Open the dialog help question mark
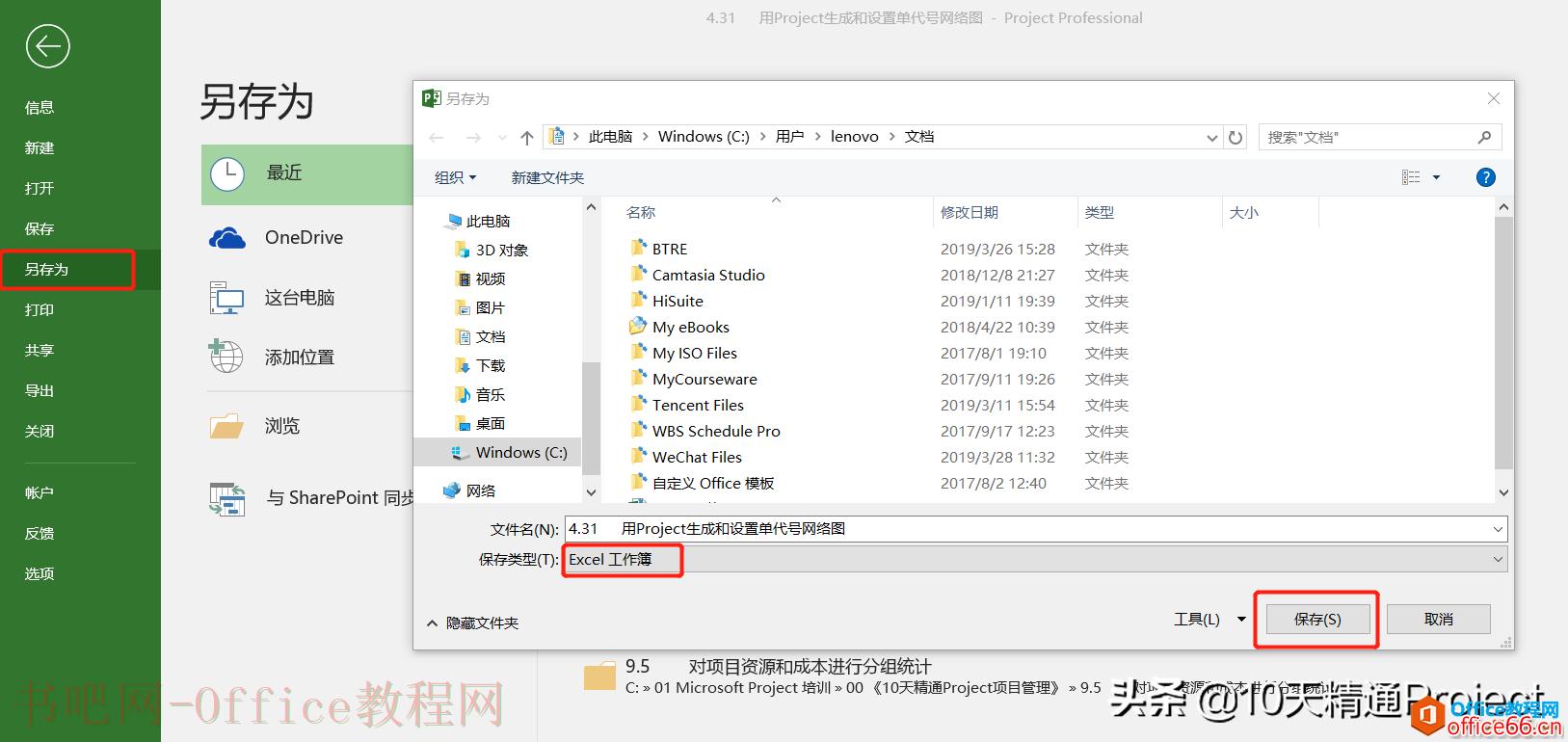Image resolution: width=1568 pixels, height=742 pixels. tap(1486, 177)
